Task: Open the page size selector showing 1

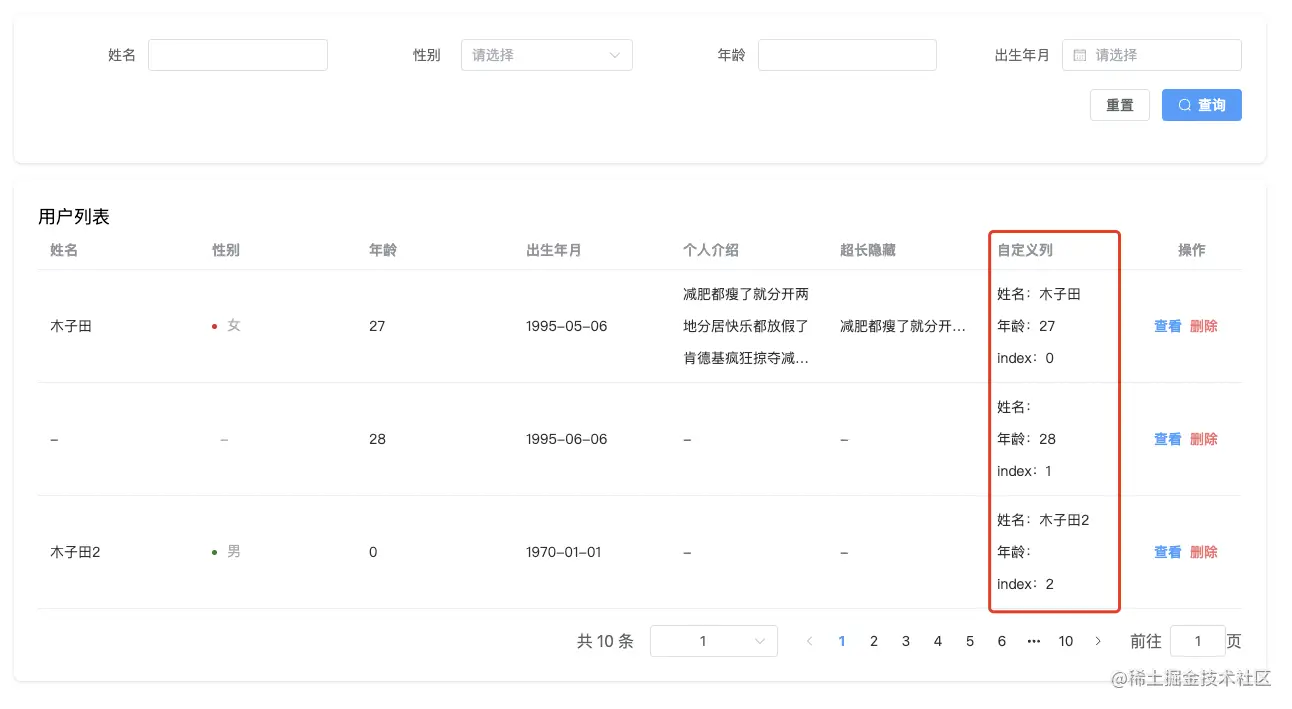Action: (x=713, y=641)
